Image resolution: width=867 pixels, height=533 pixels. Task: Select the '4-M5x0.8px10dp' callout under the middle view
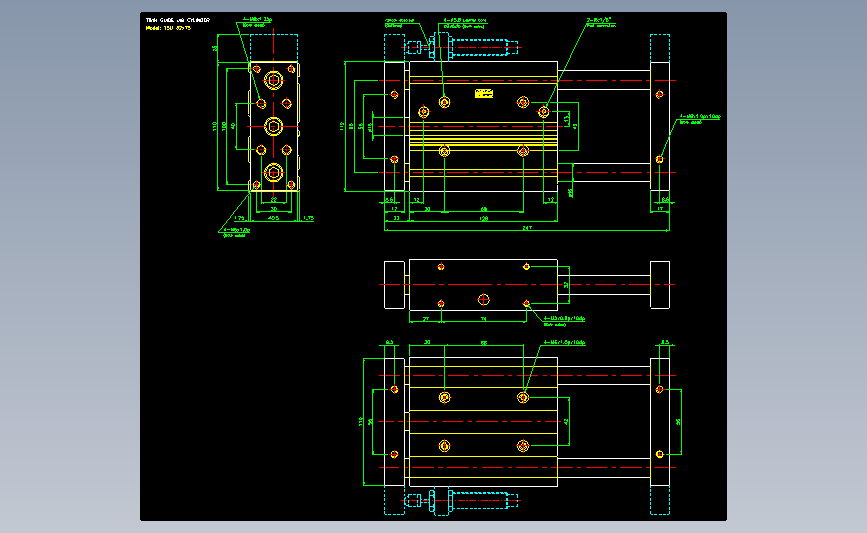[565, 318]
